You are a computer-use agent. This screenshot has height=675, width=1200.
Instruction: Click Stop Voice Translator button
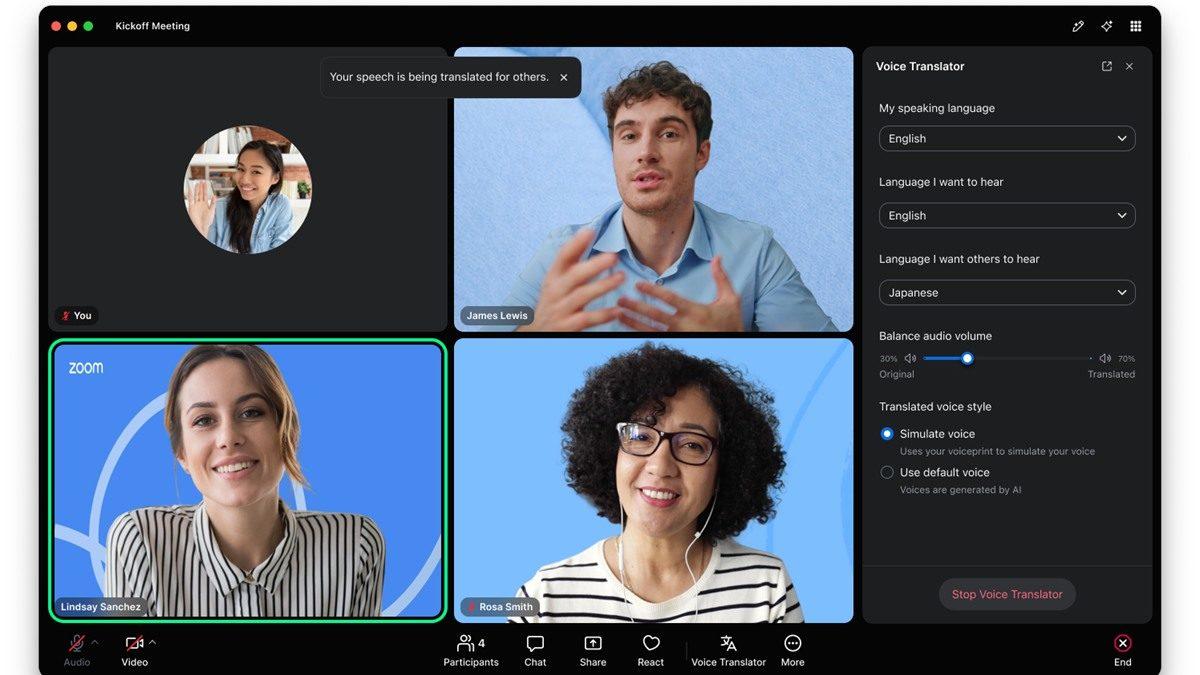tap(1007, 594)
